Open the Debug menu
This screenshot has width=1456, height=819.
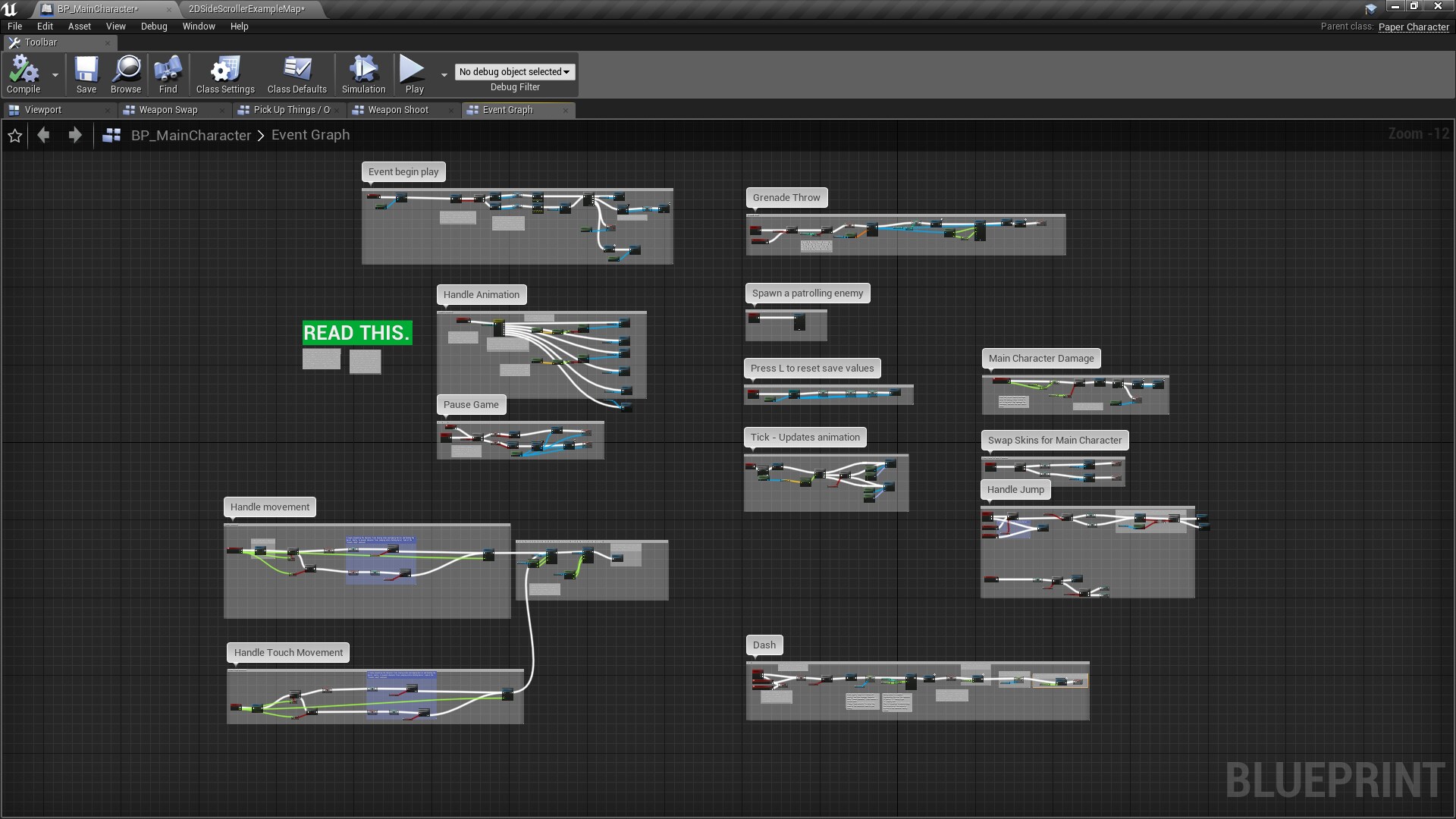point(153,26)
